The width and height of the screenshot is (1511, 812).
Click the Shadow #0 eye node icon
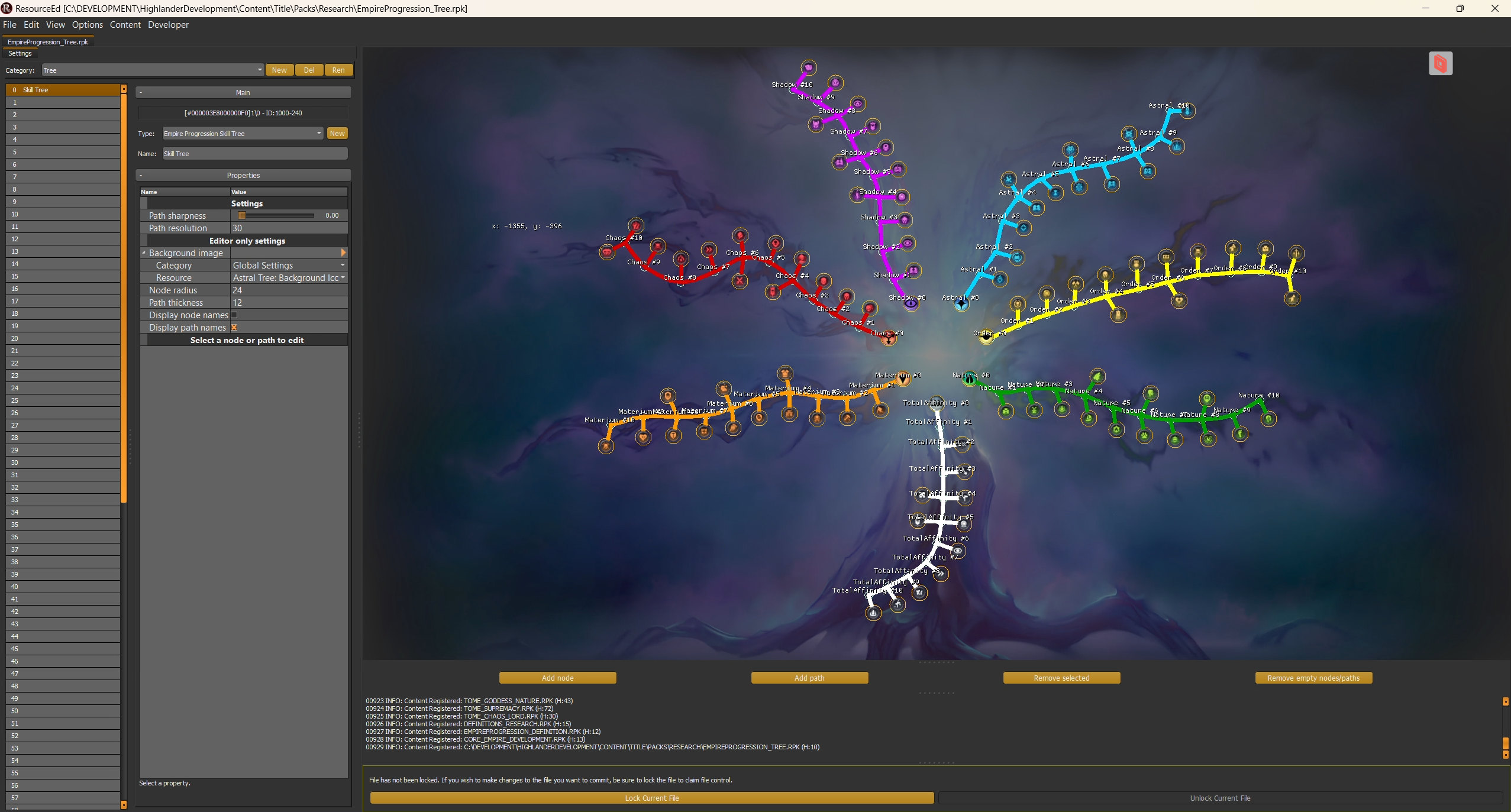click(911, 304)
